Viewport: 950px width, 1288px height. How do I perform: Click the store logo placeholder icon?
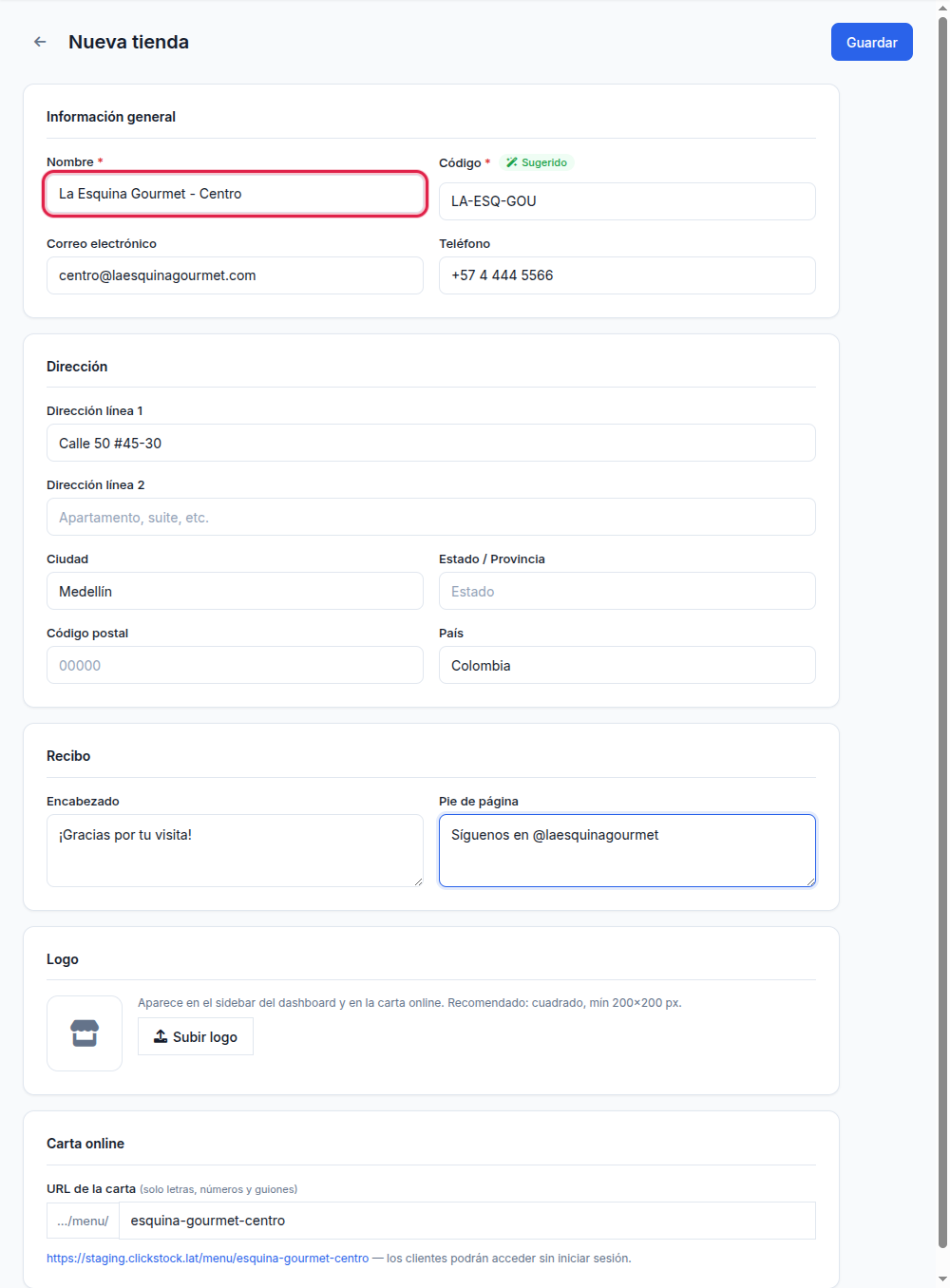tap(85, 1033)
